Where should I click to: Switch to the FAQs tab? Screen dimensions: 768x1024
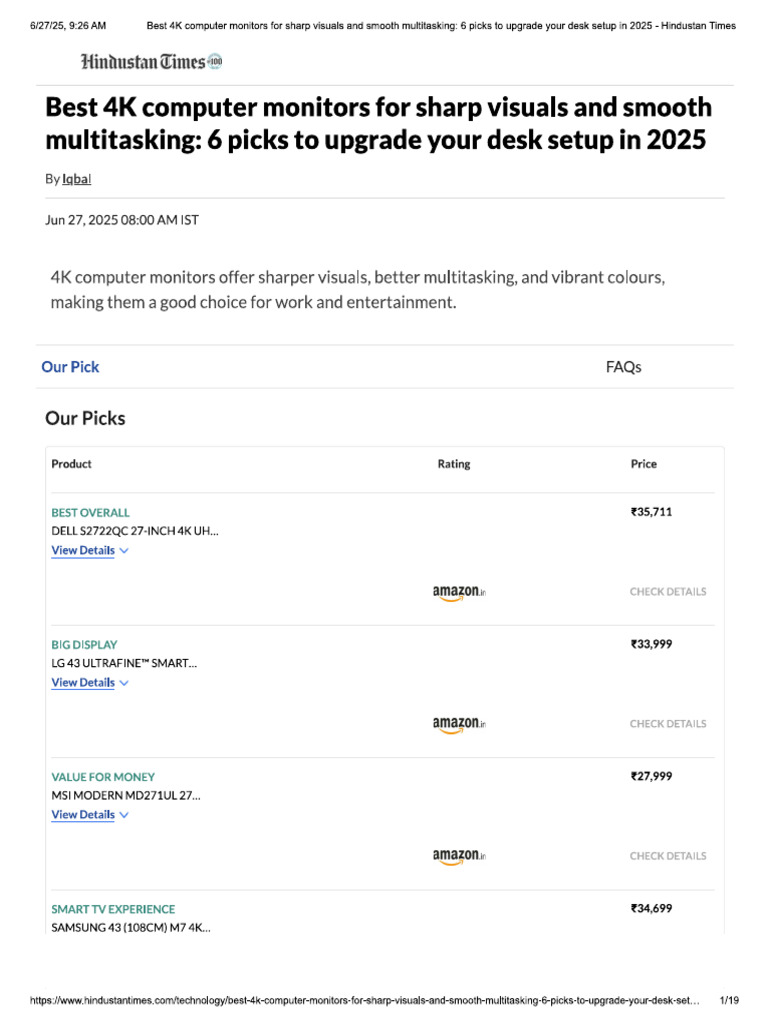coord(623,367)
